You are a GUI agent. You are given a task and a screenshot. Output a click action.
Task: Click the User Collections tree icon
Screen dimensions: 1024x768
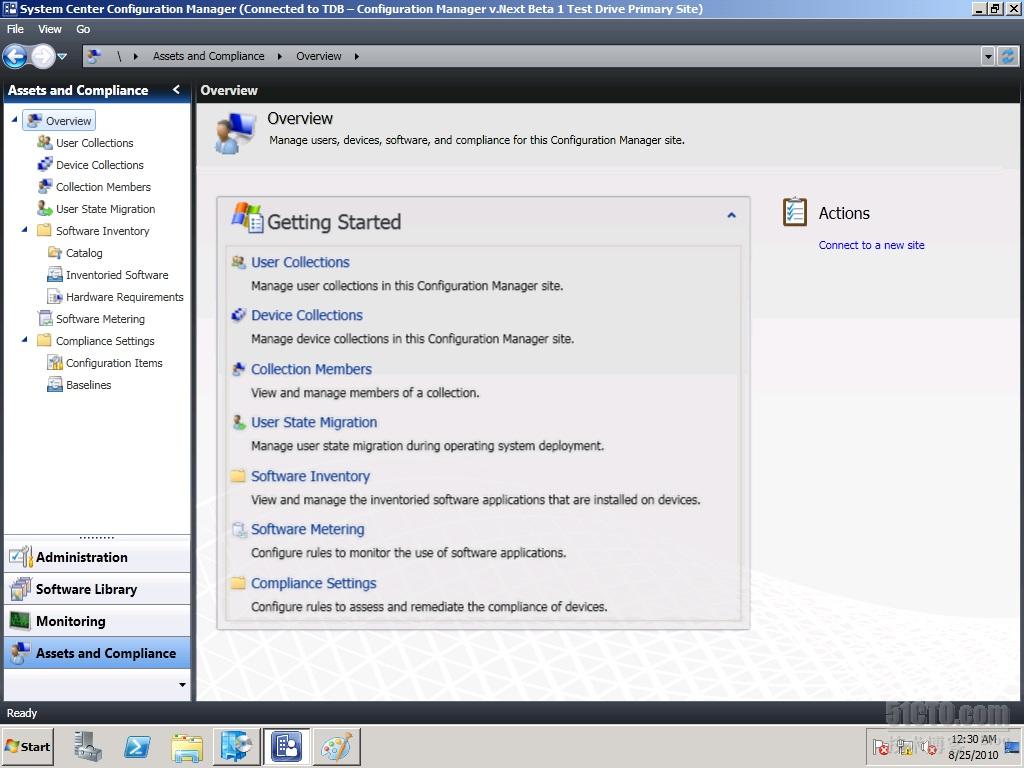[44, 142]
